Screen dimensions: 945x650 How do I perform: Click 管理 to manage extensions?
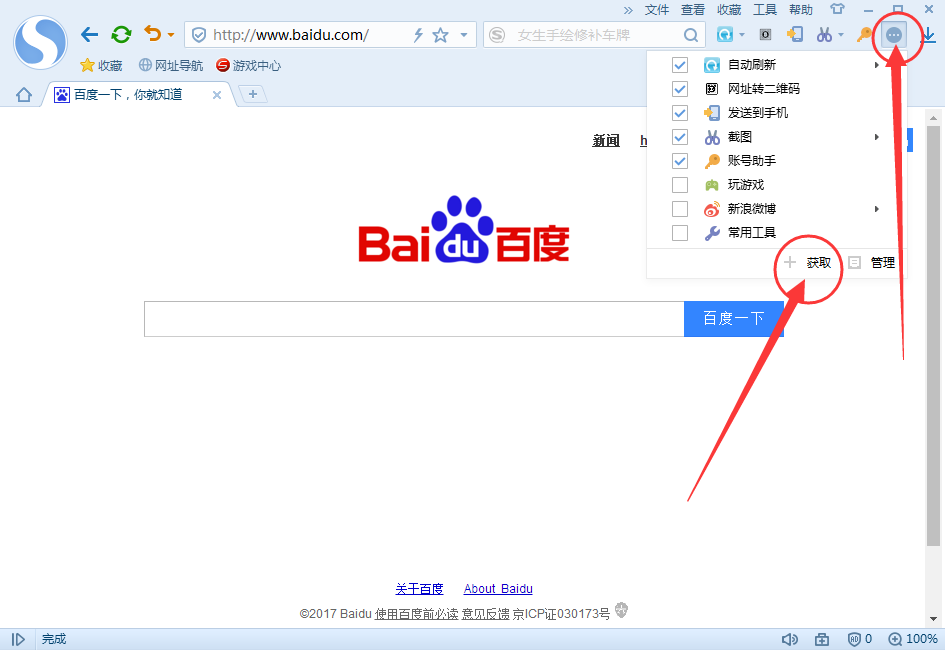coord(871,263)
